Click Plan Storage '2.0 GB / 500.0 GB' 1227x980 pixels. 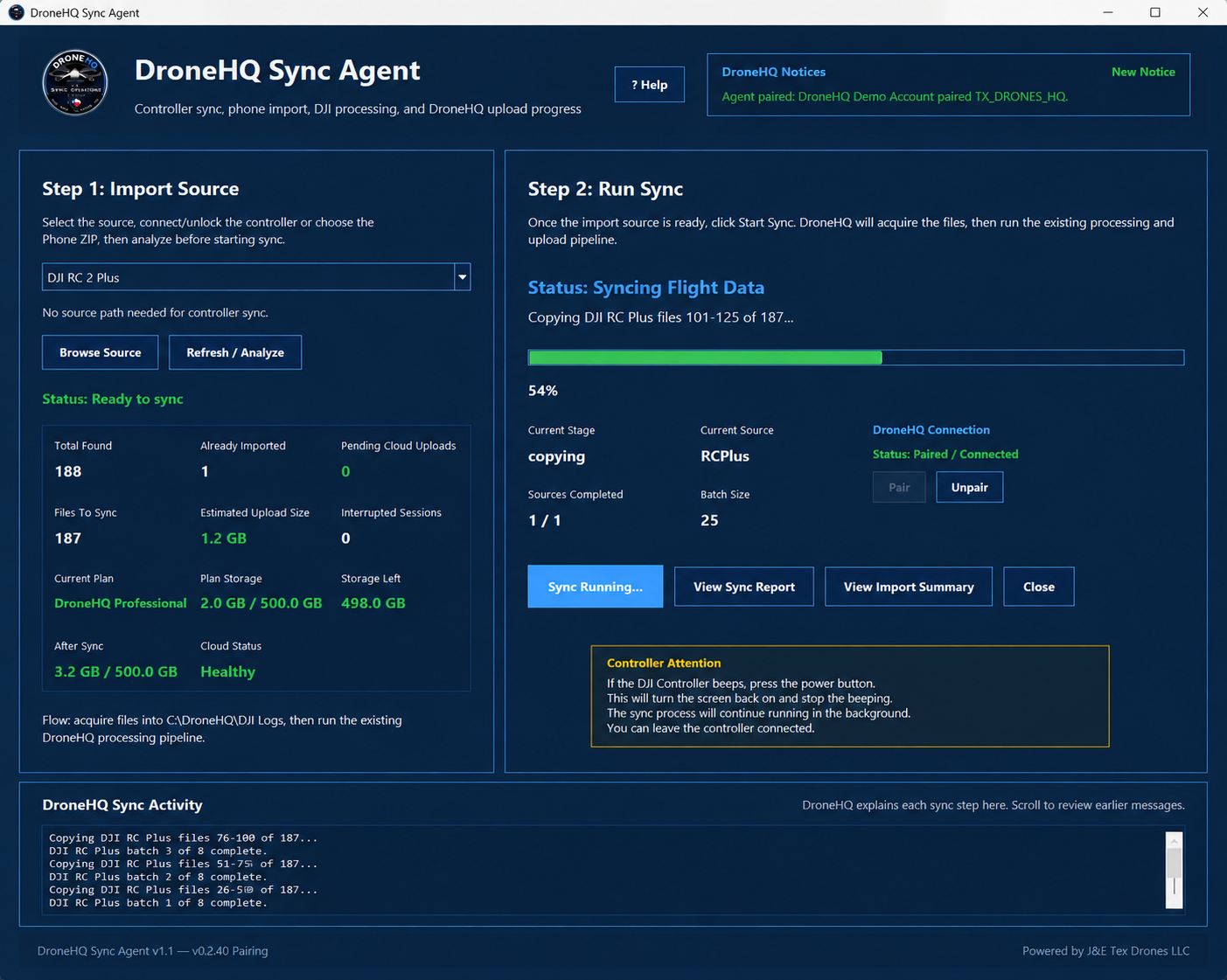click(x=261, y=603)
